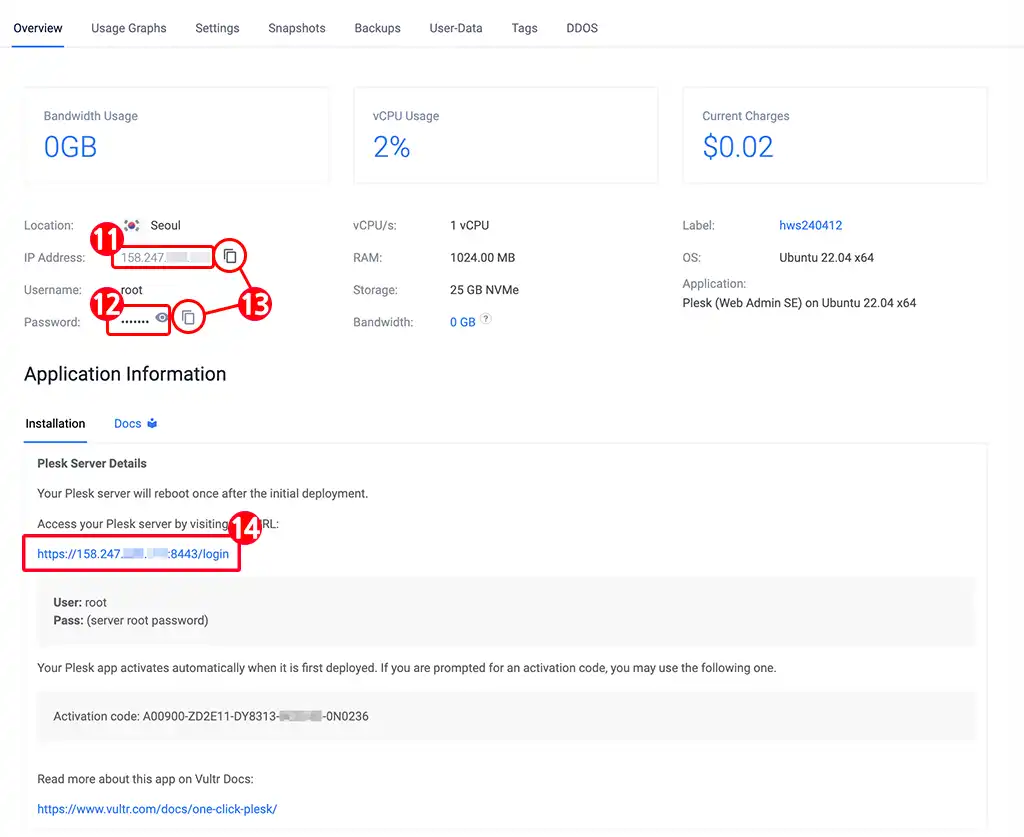This screenshot has height=837, width=1024.
Task: Open the Snapshots tab
Action: point(296,28)
